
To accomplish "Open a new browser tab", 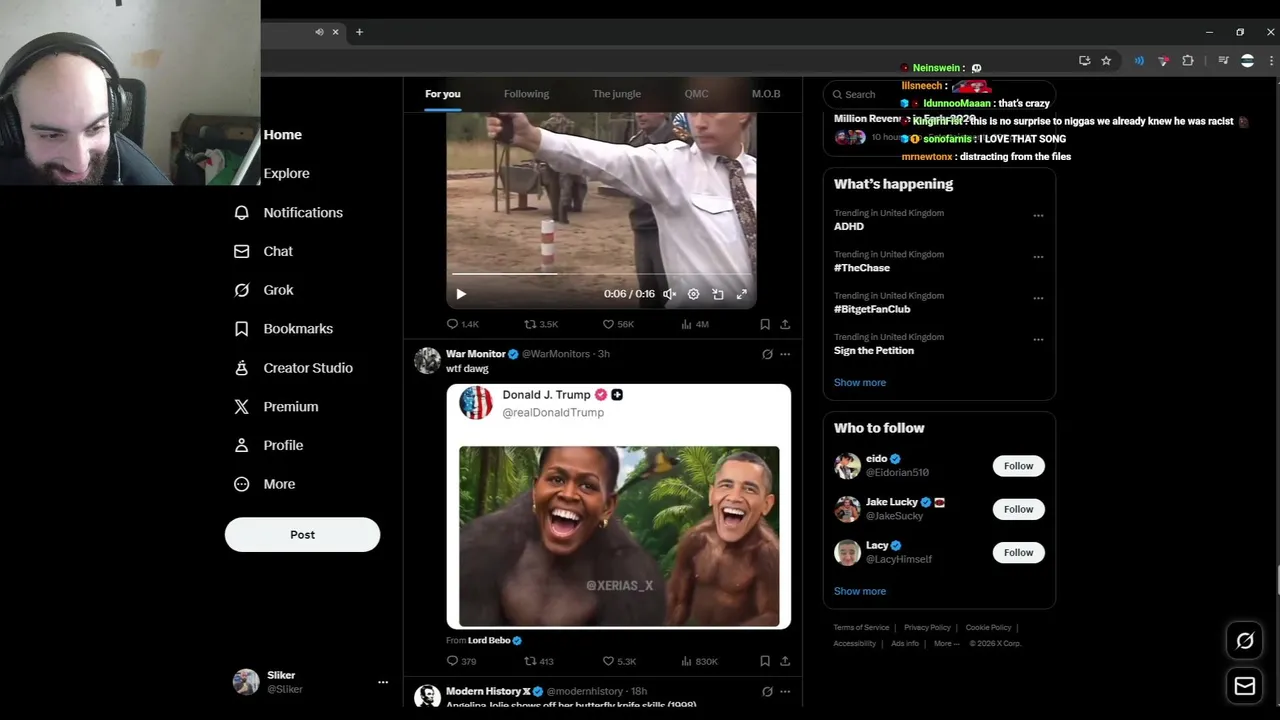I will pos(359,32).
